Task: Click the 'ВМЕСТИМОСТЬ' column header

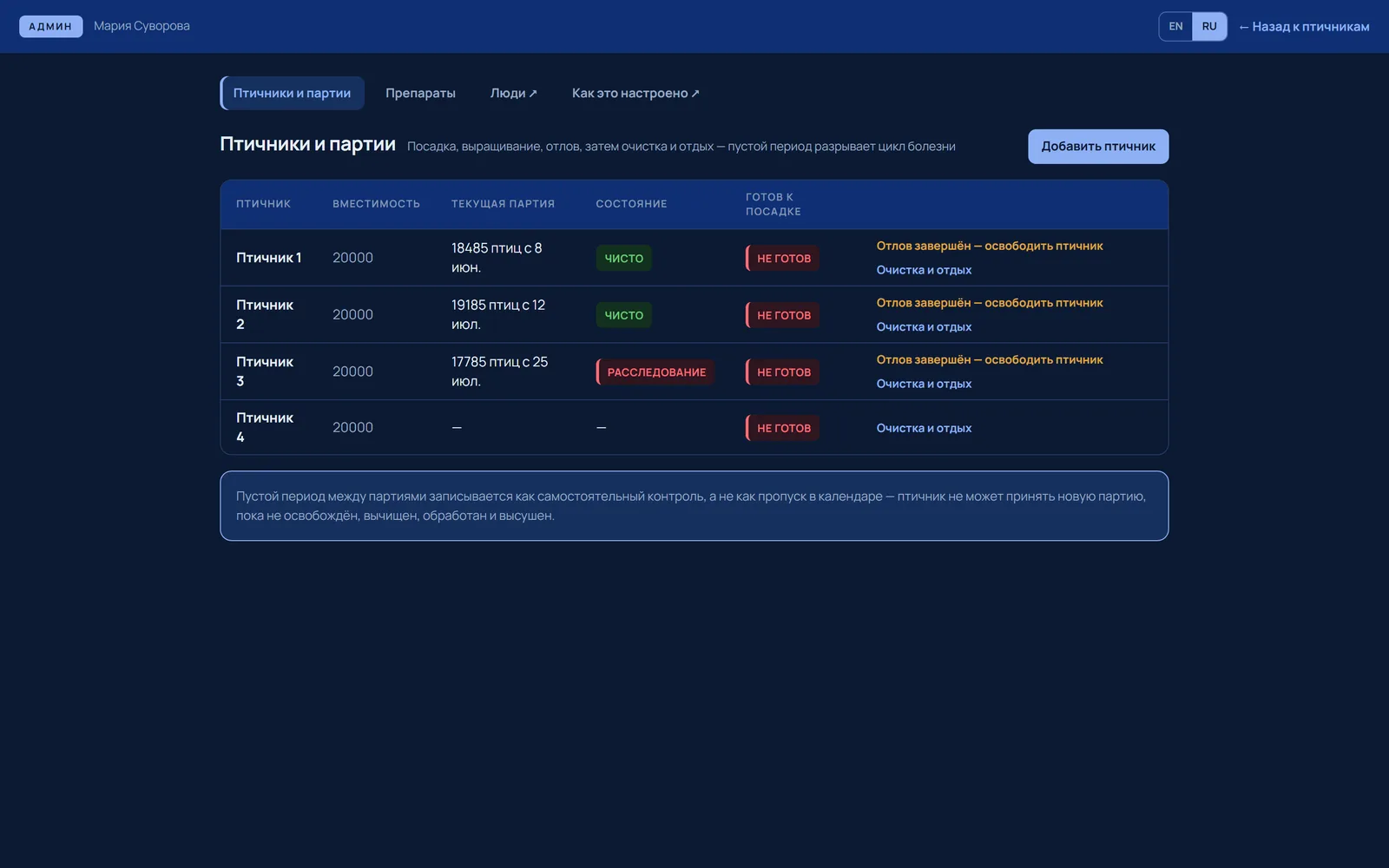Action: click(376, 204)
